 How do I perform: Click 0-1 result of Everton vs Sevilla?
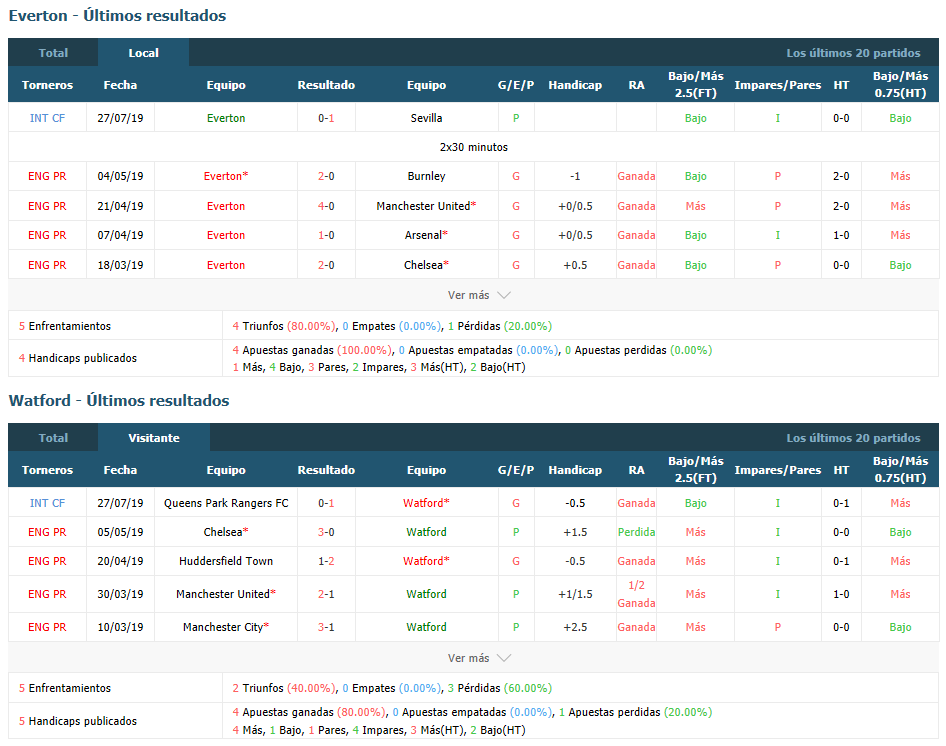click(x=326, y=118)
